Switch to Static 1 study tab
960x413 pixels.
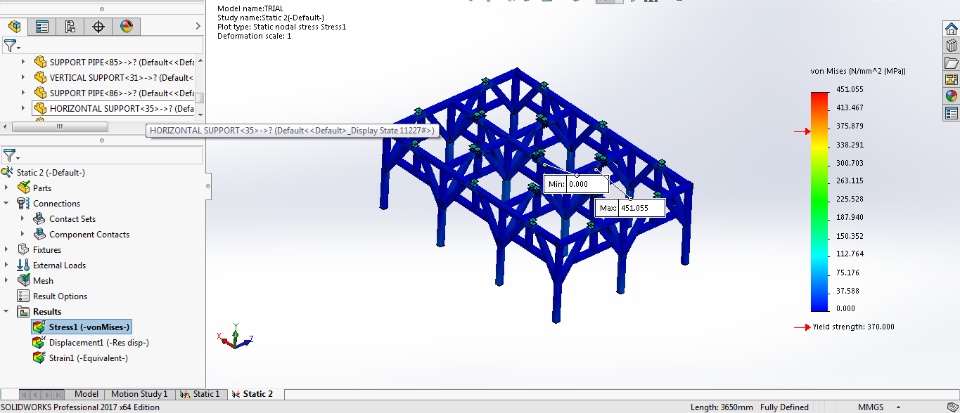click(201, 394)
